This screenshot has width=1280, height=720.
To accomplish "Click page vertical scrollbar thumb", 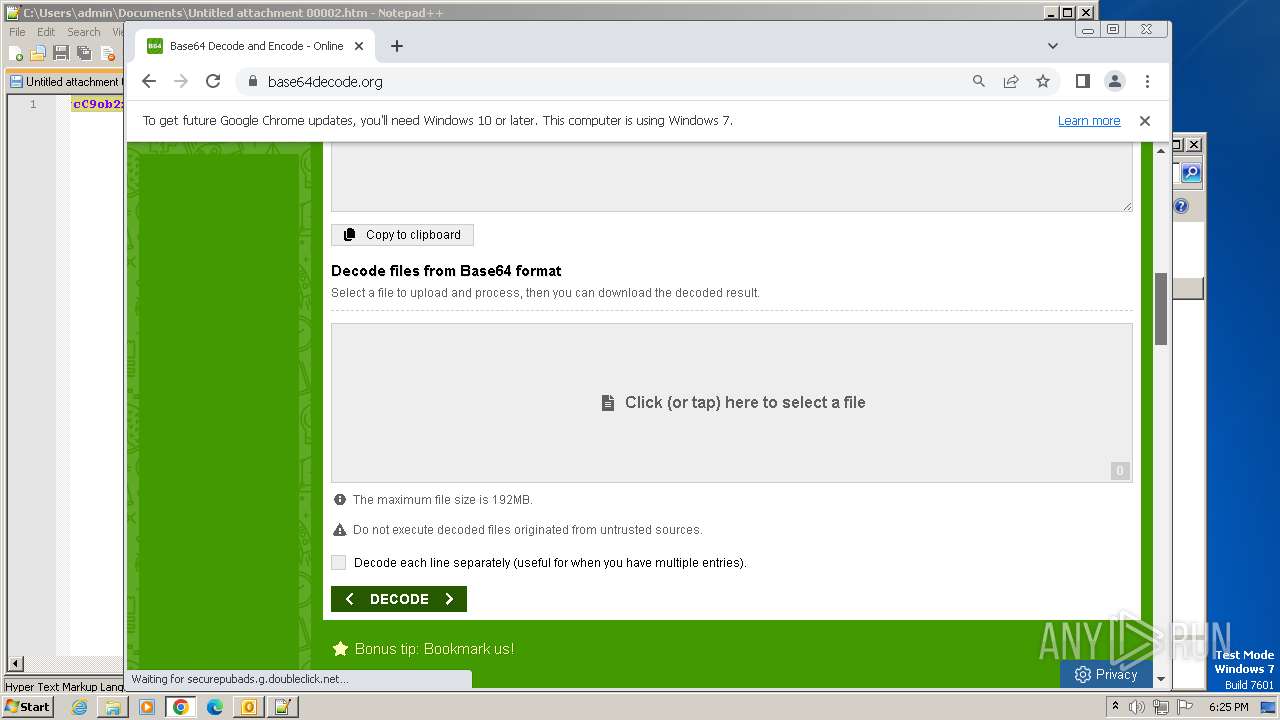I will point(1161,309).
